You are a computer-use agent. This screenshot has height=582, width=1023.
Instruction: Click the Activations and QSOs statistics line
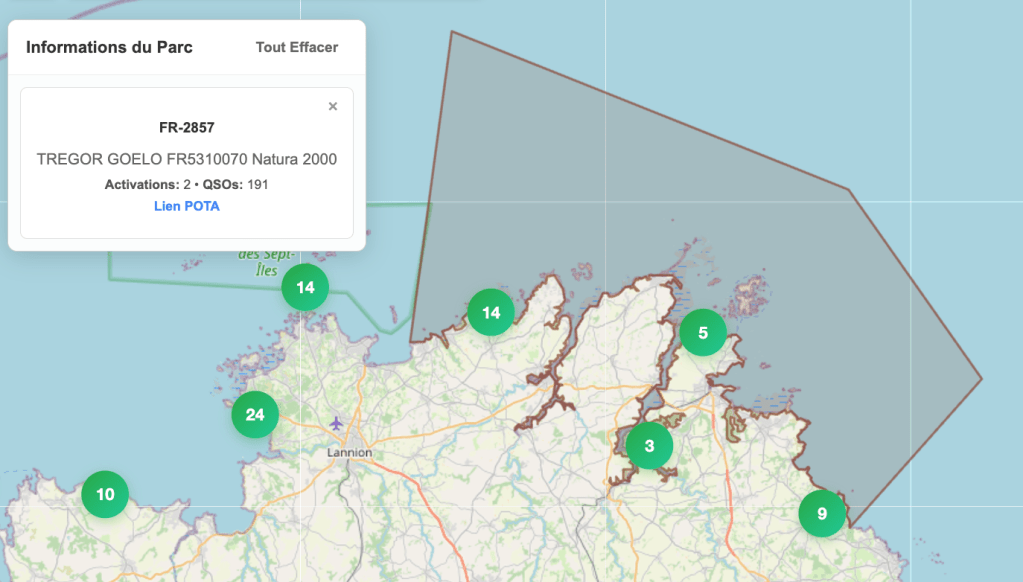186,184
